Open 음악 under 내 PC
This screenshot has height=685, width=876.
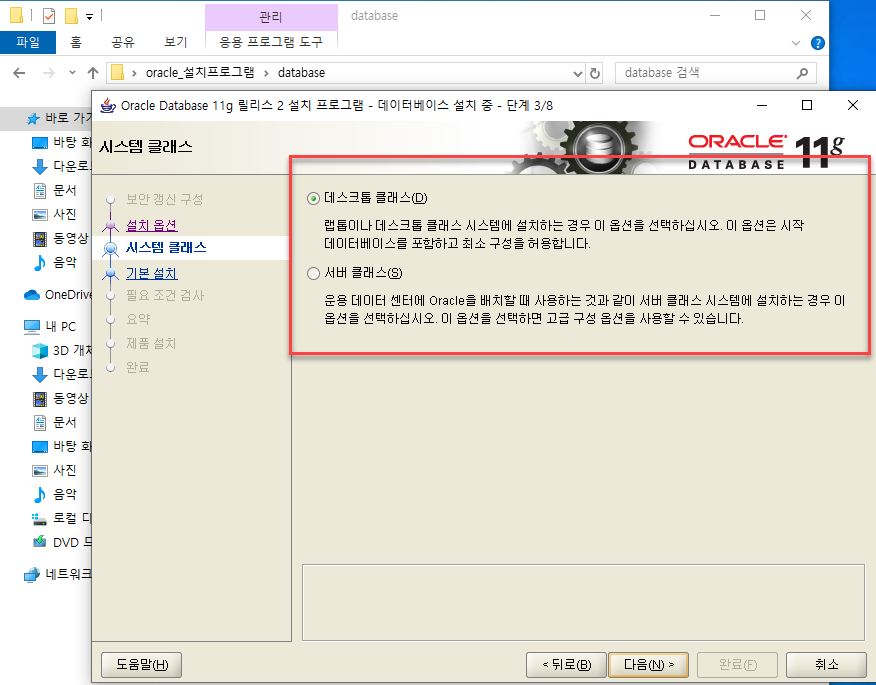pyautogui.click(x=54, y=494)
